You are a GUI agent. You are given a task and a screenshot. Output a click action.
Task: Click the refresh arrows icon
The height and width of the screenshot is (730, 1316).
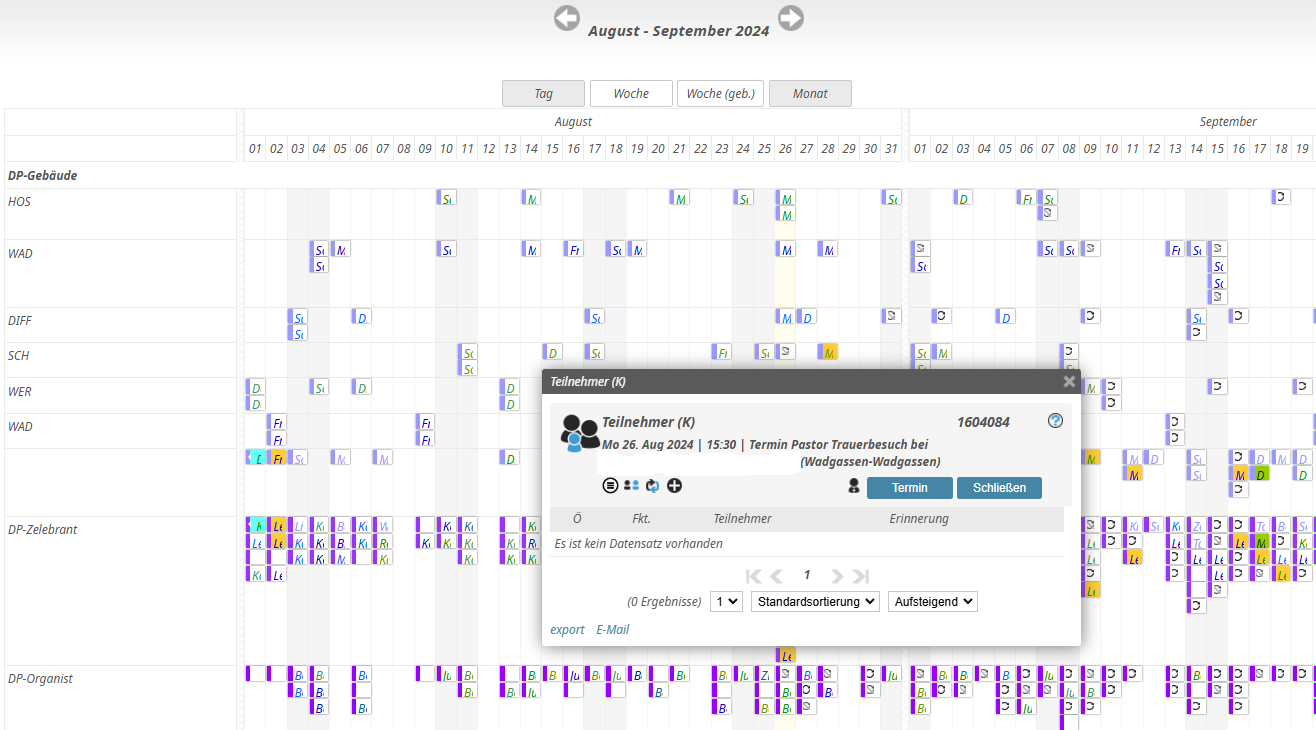(653, 486)
